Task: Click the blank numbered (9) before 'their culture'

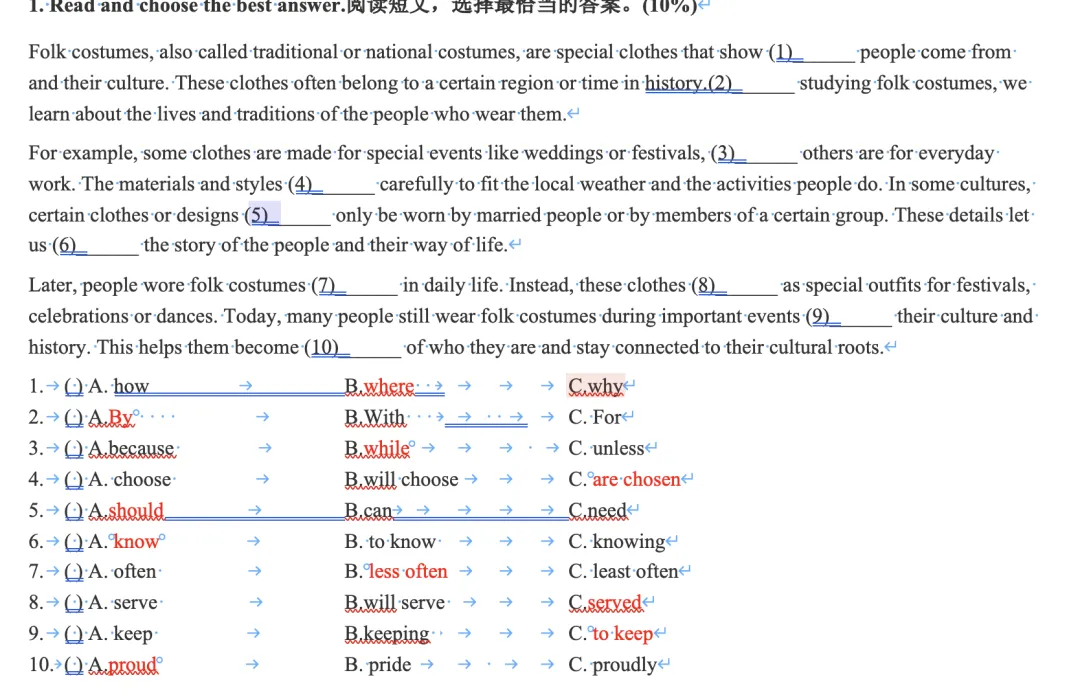Action: tap(849, 316)
